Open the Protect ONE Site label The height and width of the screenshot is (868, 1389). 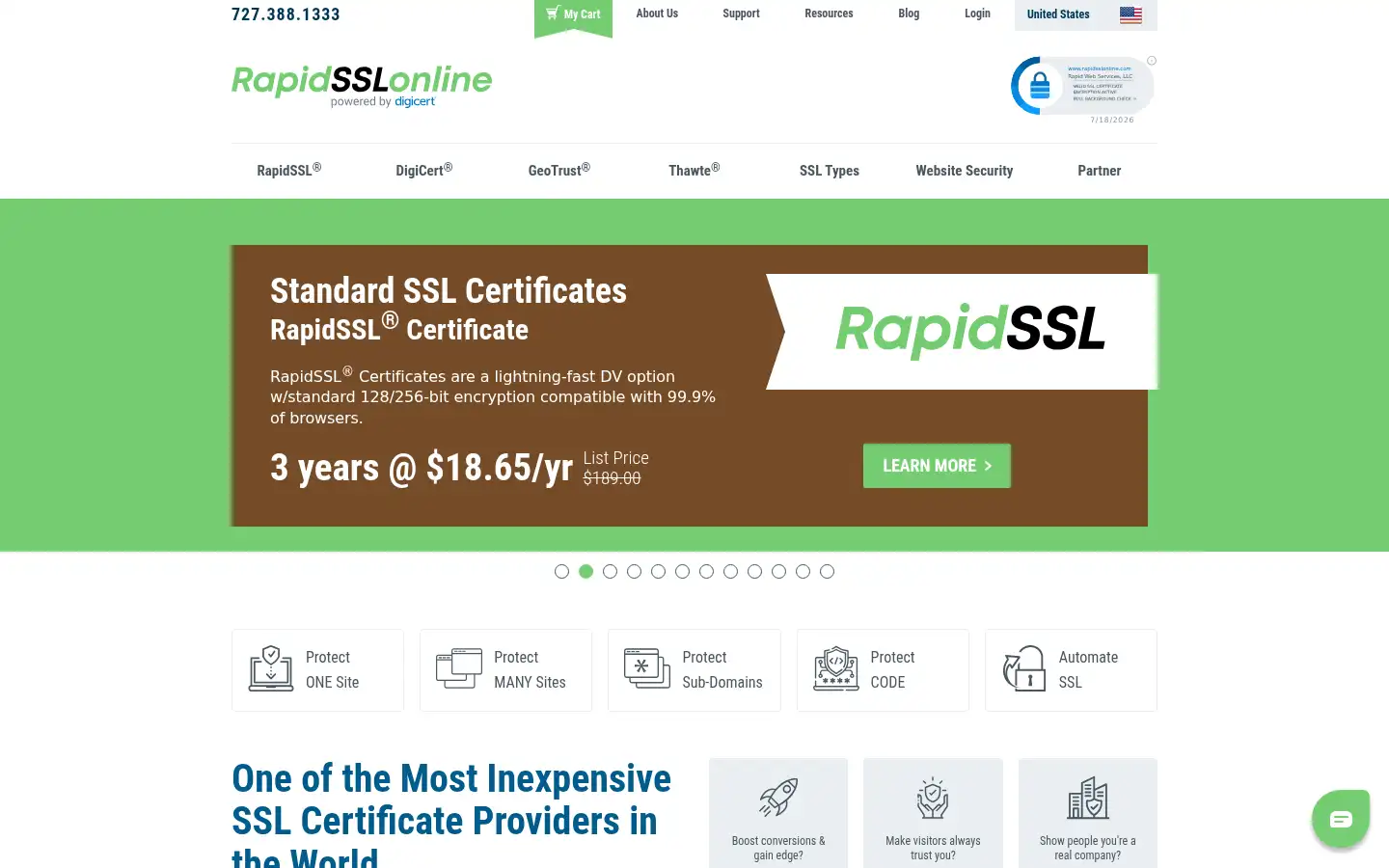coord(333,669)
